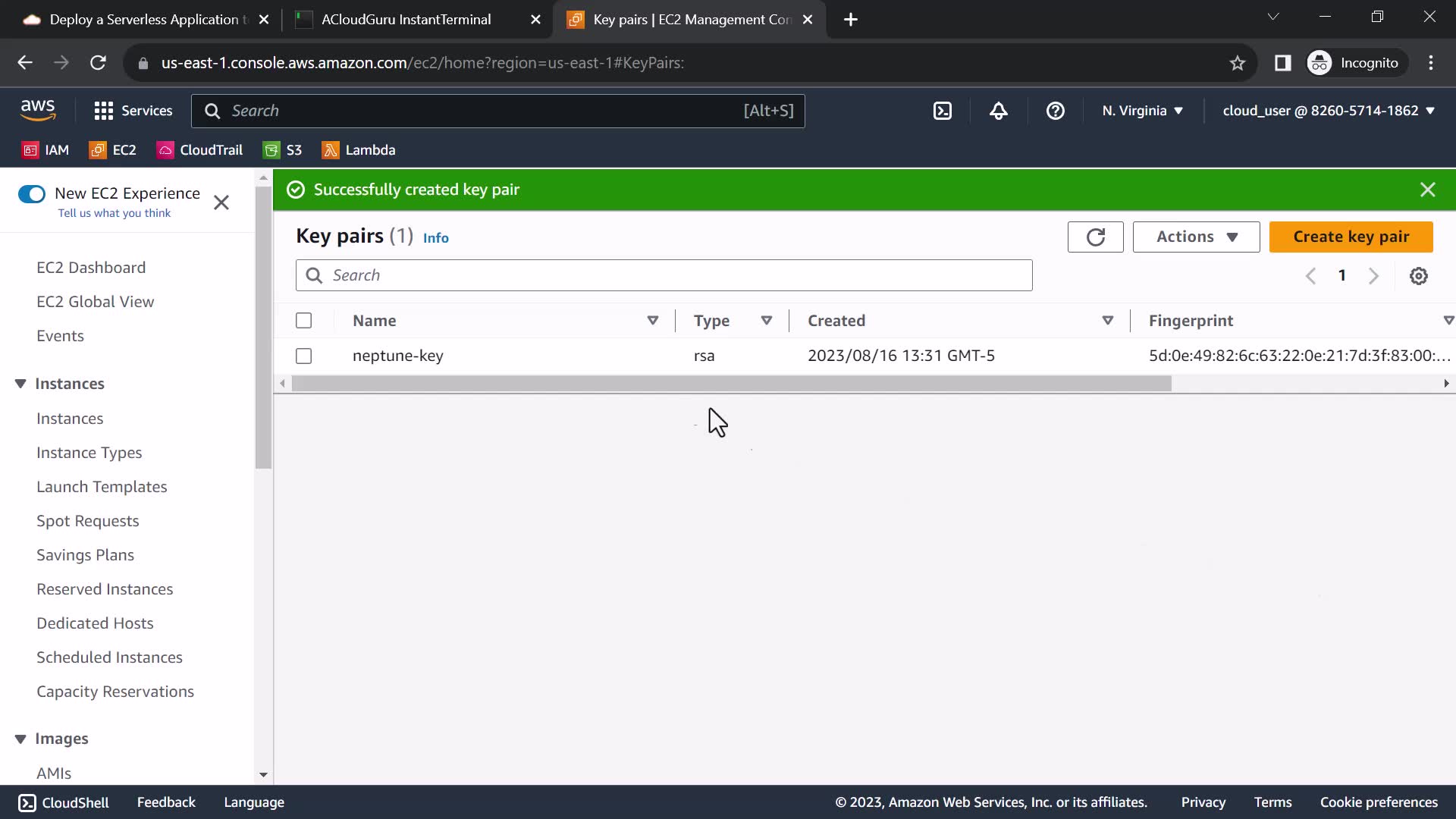The height and width of the screenshot is (819, 1456).
Task: Check the select-all header checkbox
Action: (303, 321)
